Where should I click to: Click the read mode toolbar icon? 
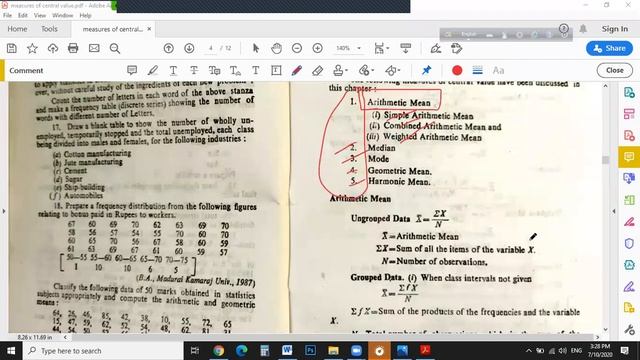coord(406,49)
